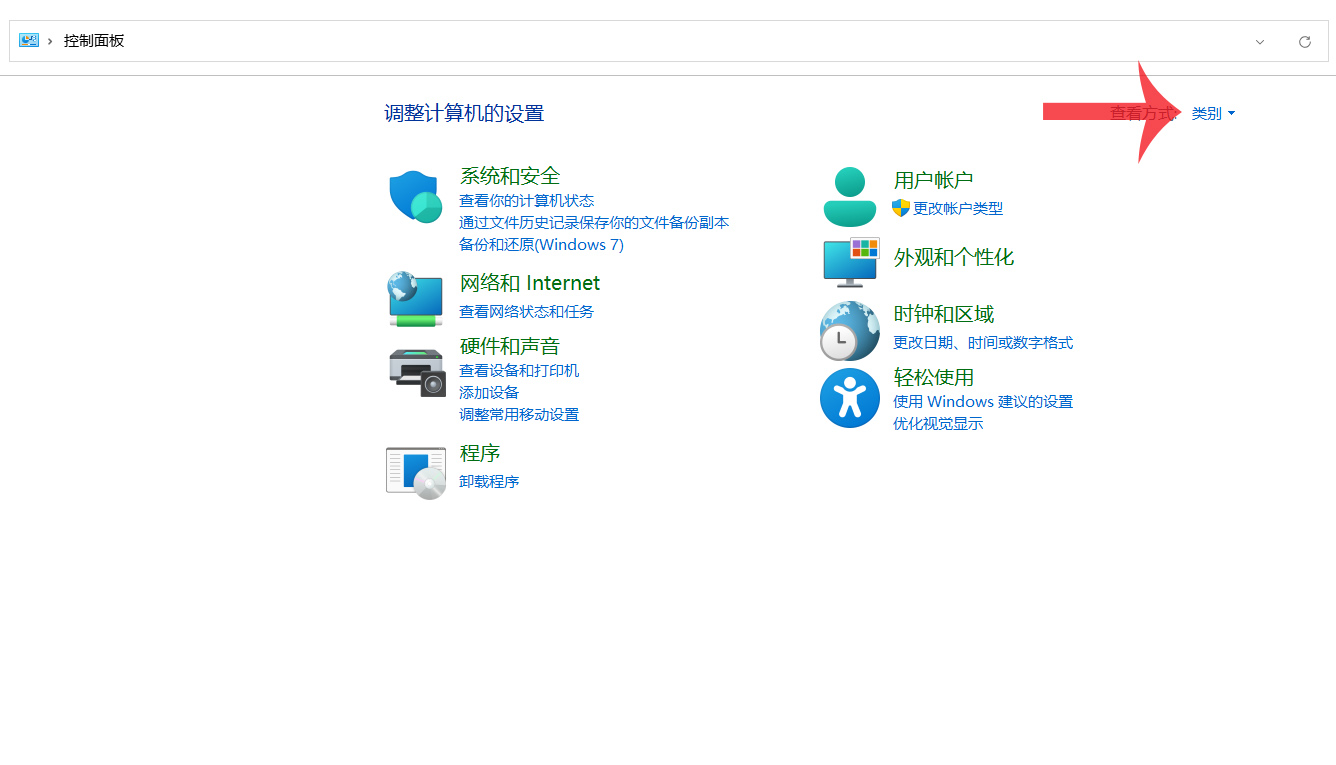Expand the address bar history chevron
1336x765 pixels.
[x=1260, y=42]
